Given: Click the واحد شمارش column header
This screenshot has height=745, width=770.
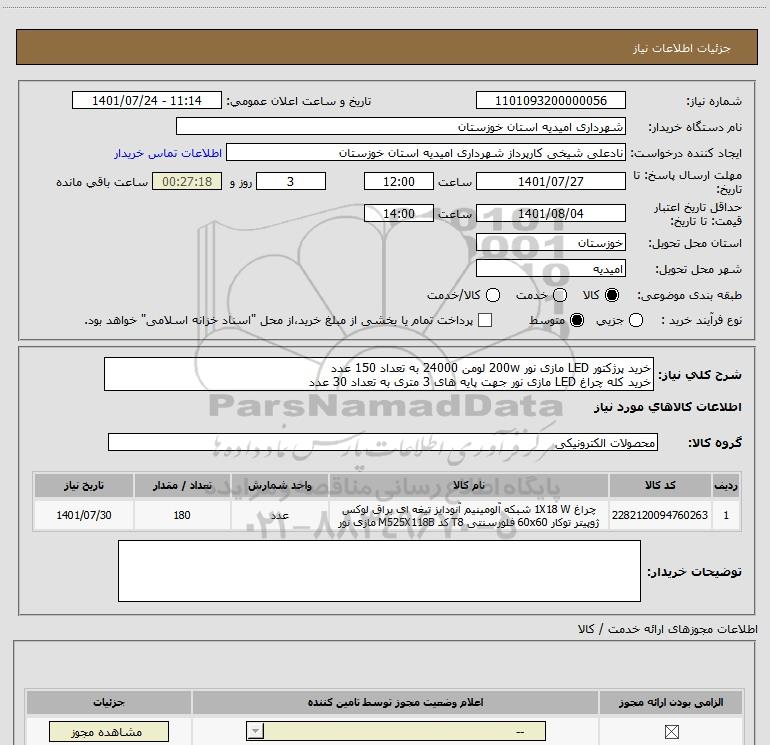Looking at the screenshot, I should [279, 485].
